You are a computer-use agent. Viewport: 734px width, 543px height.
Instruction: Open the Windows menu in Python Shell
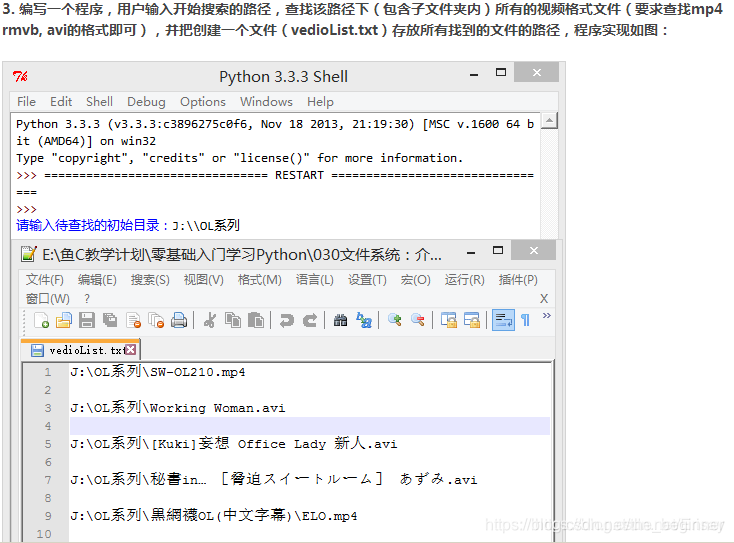pos(266,102)
